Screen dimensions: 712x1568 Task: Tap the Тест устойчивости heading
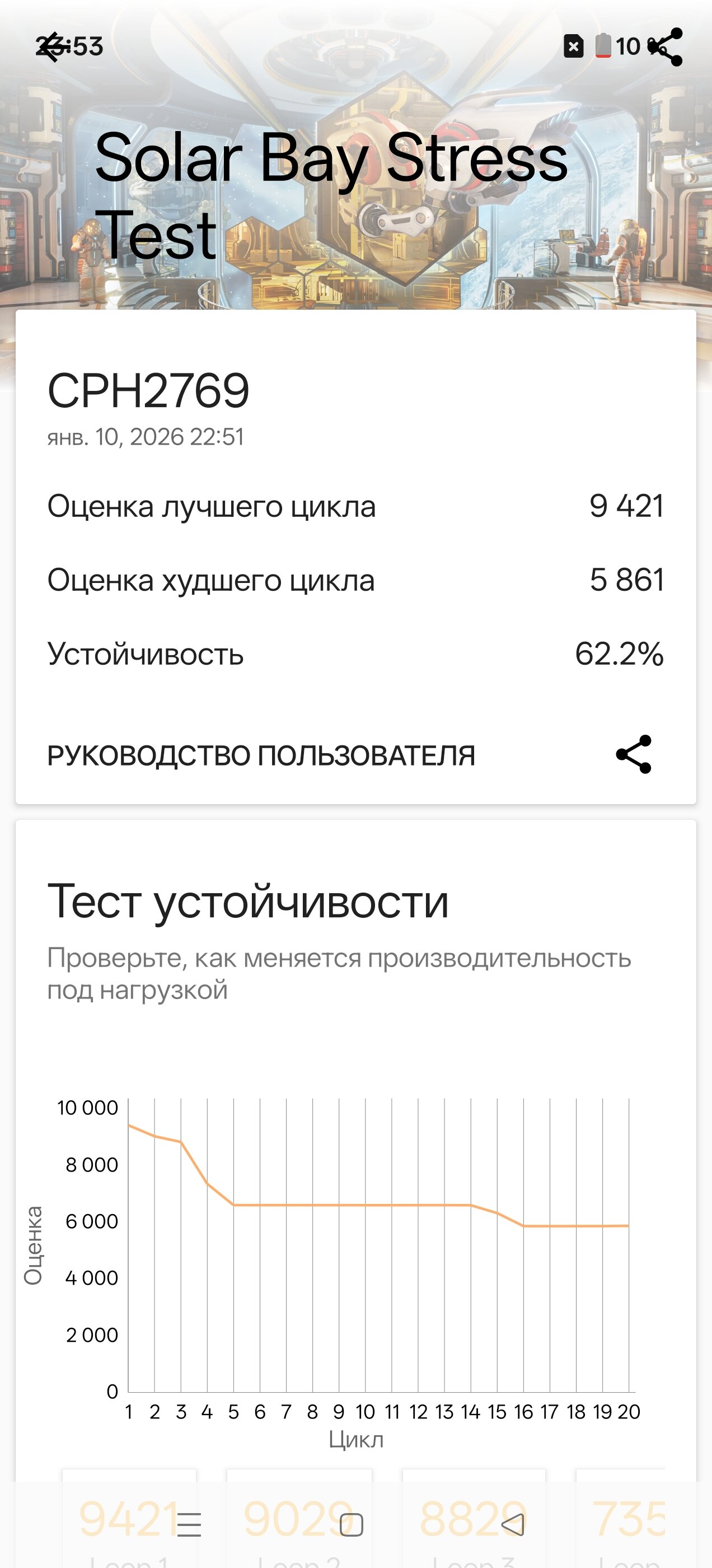tap(247, 902)
